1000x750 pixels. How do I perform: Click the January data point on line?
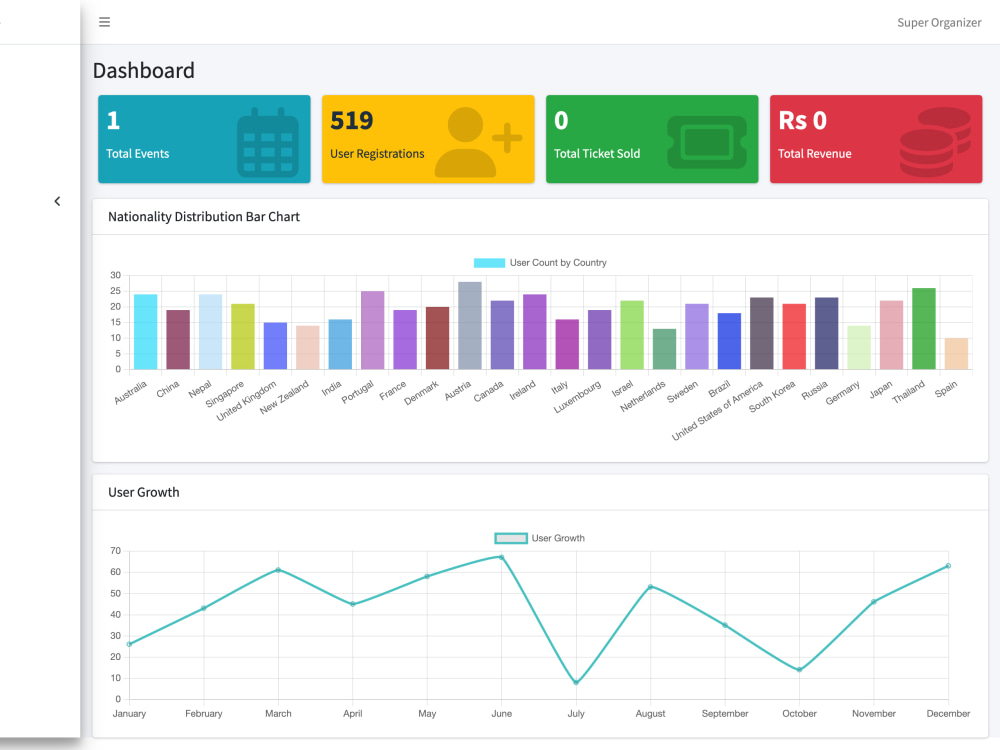tap(129, 644)
